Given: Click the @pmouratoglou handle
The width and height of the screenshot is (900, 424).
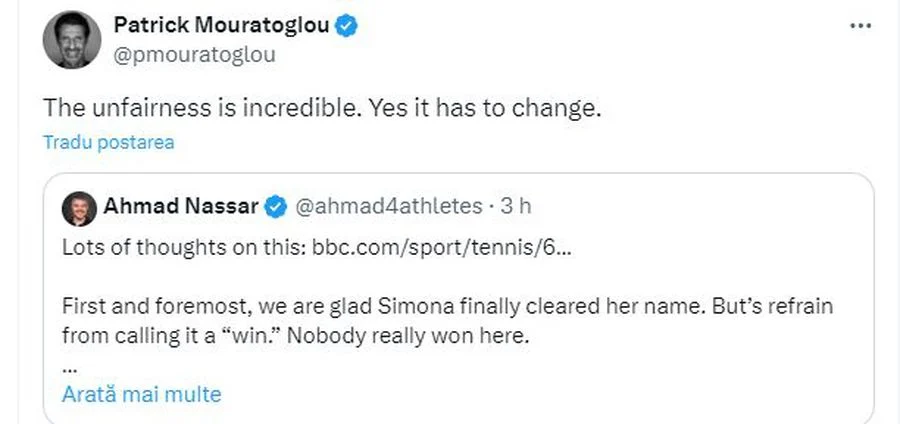Looking at the screenshot, I should coord(195,55).
